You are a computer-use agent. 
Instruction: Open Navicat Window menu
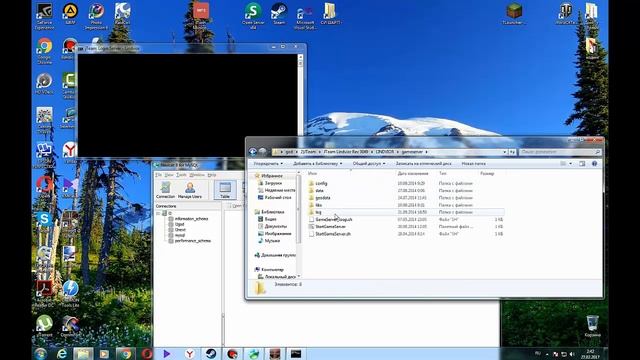pyautogui.click(x=197, y=175)
